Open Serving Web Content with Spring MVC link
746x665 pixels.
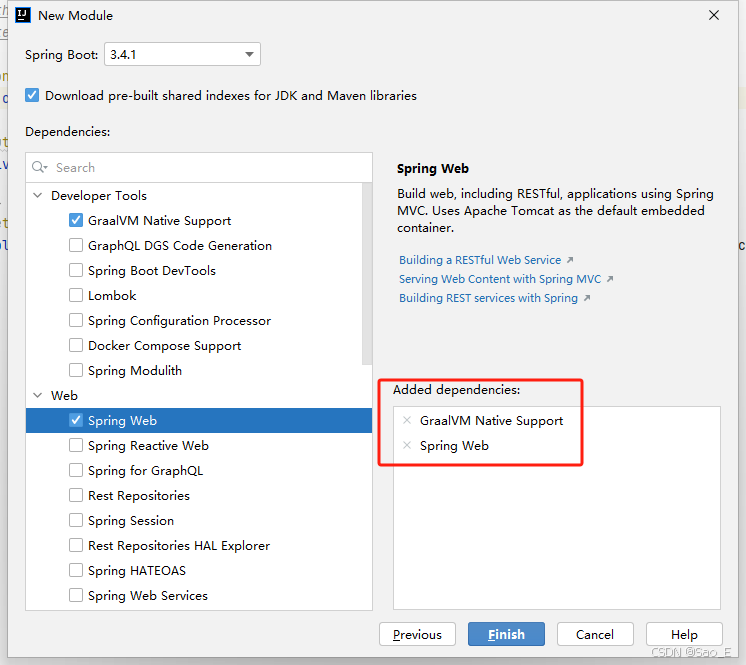point(500,279)
